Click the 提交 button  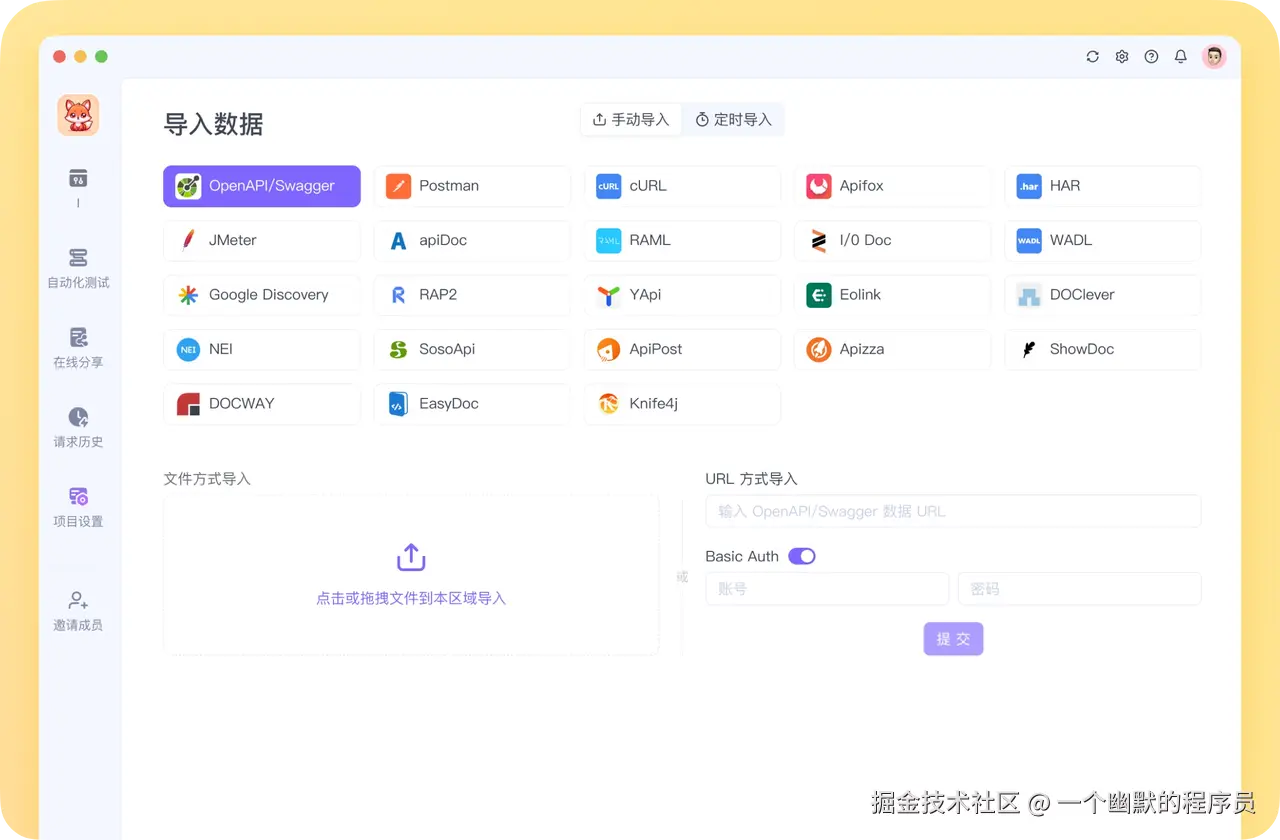click(x=953, y=639)
